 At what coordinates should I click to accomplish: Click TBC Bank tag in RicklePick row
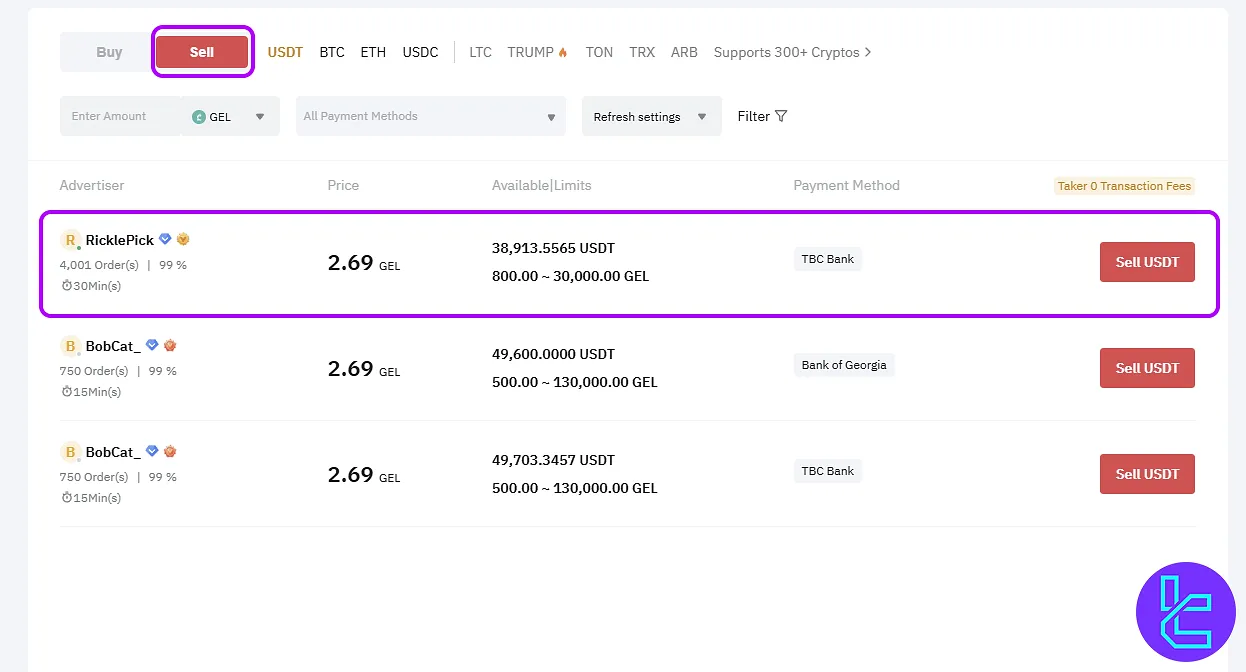828,259
